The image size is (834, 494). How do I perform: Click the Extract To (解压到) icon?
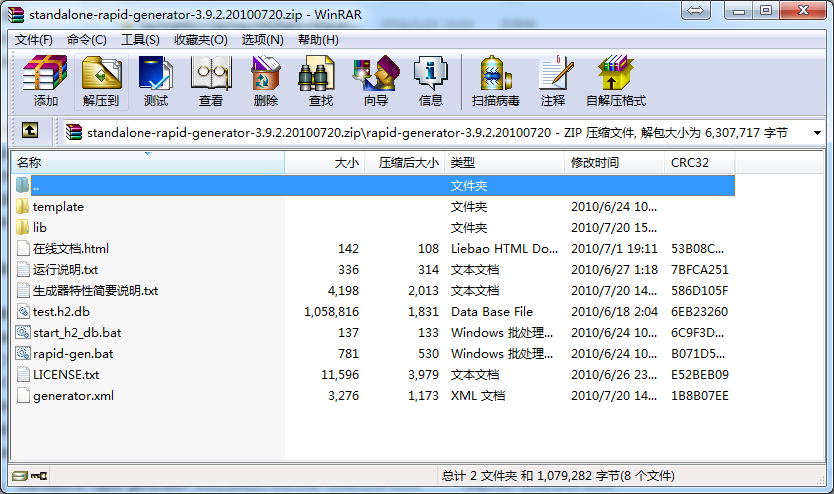tap(101, 73)
